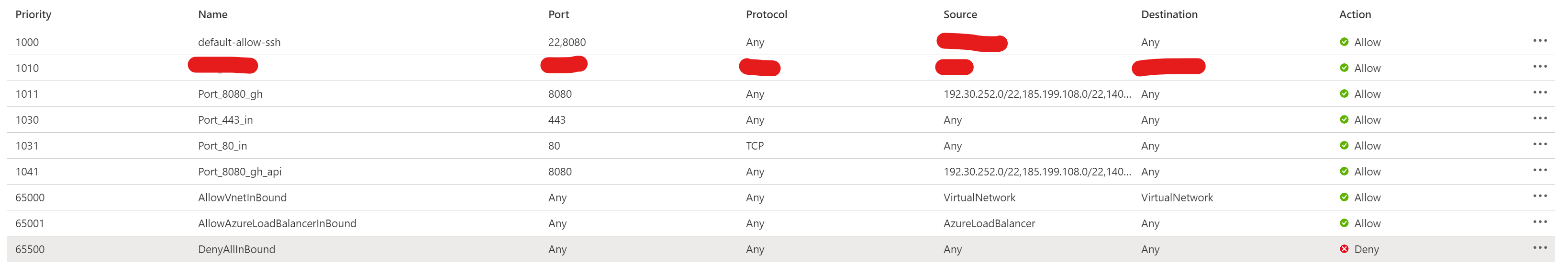Click the Action column header

click(x=1354, y=15)
